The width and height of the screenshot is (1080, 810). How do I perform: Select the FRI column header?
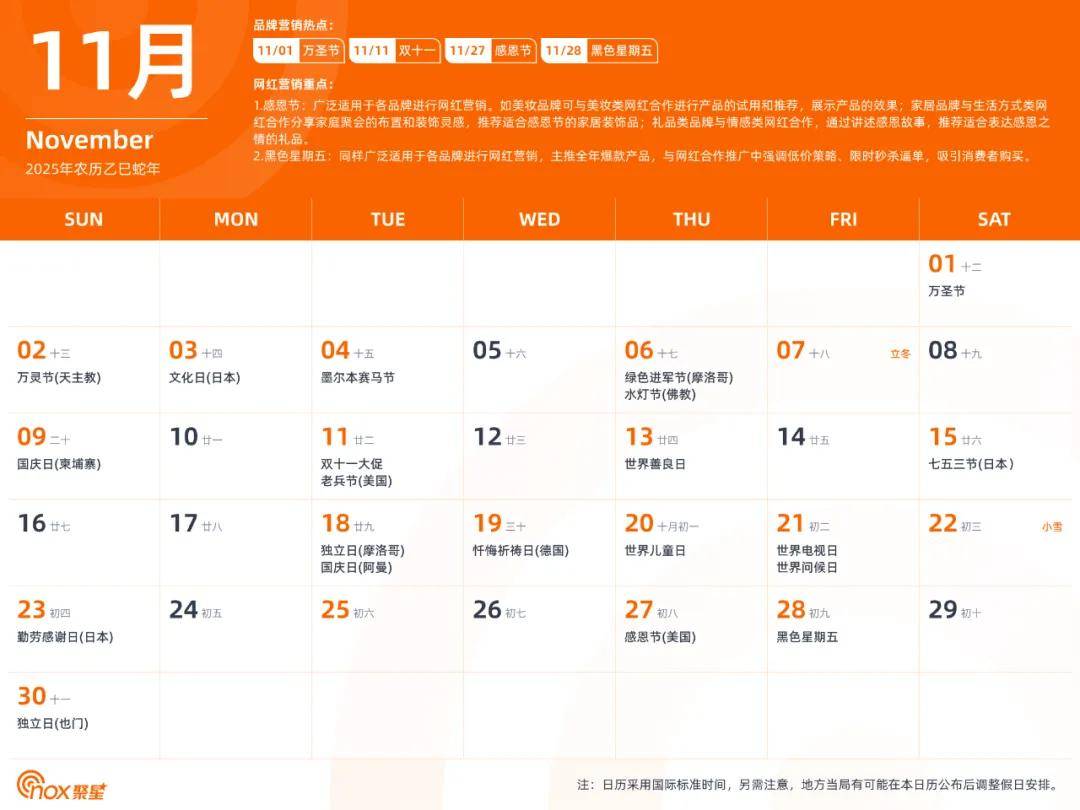pos(843,220)
